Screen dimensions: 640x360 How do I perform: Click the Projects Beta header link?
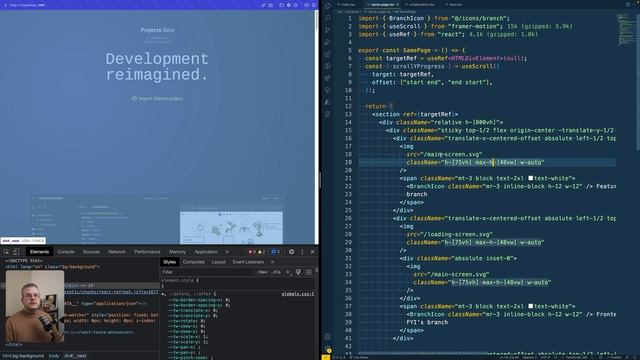[157, 30]
